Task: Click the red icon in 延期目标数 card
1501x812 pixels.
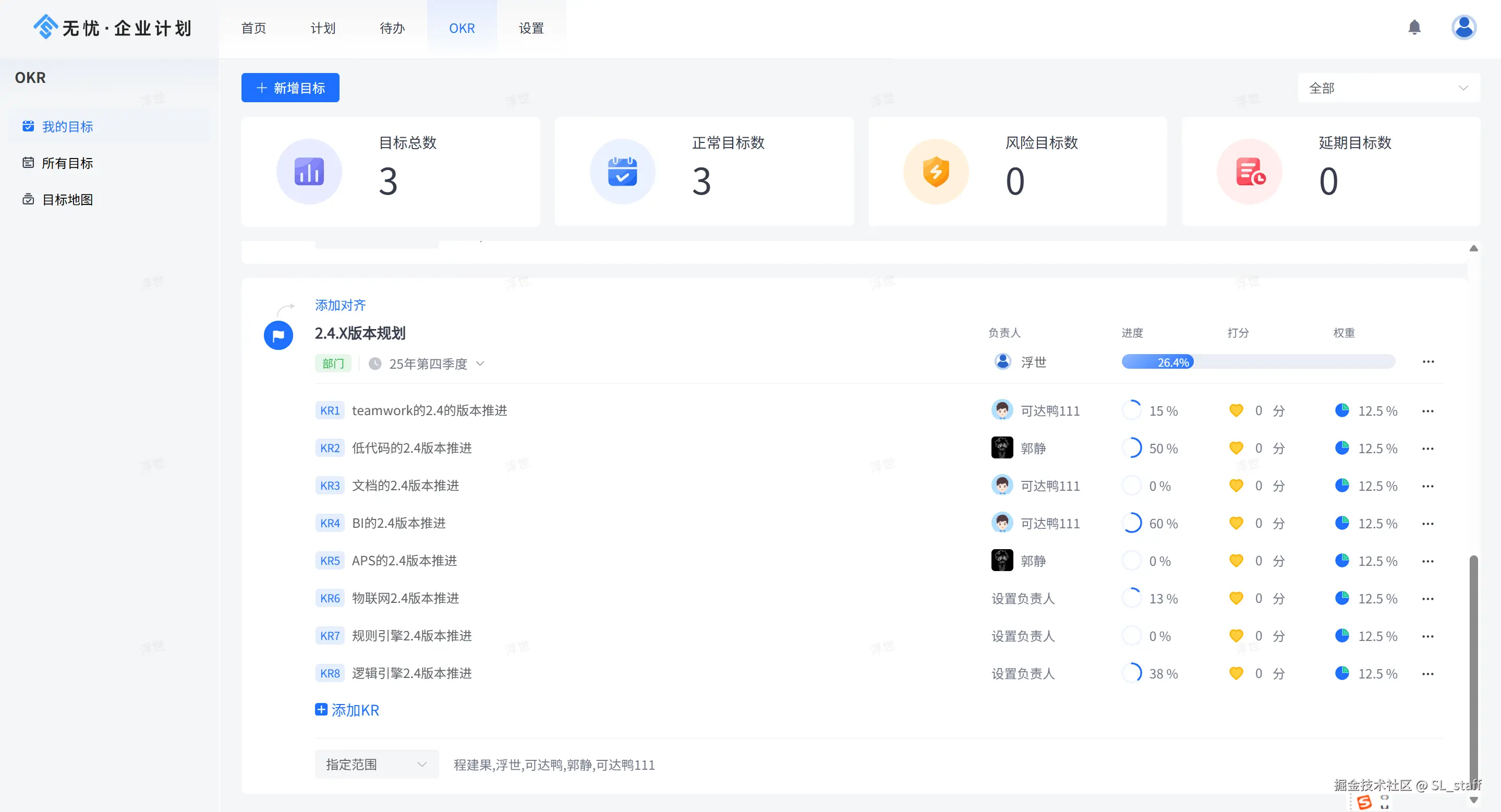Action: tap(1249, 172)
